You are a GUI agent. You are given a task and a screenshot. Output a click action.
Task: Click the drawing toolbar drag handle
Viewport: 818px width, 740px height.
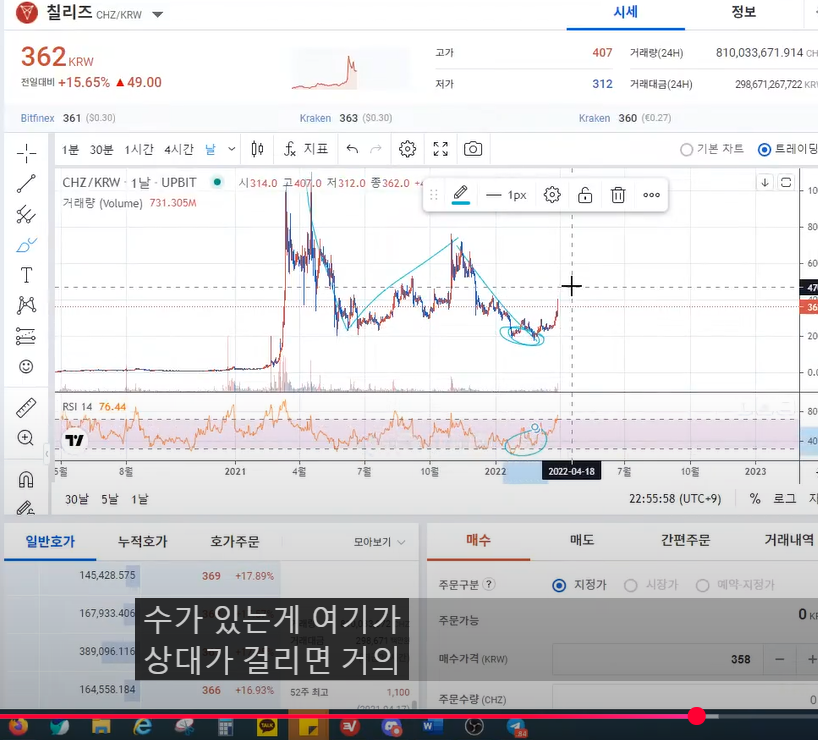click(x=434, y=195)
